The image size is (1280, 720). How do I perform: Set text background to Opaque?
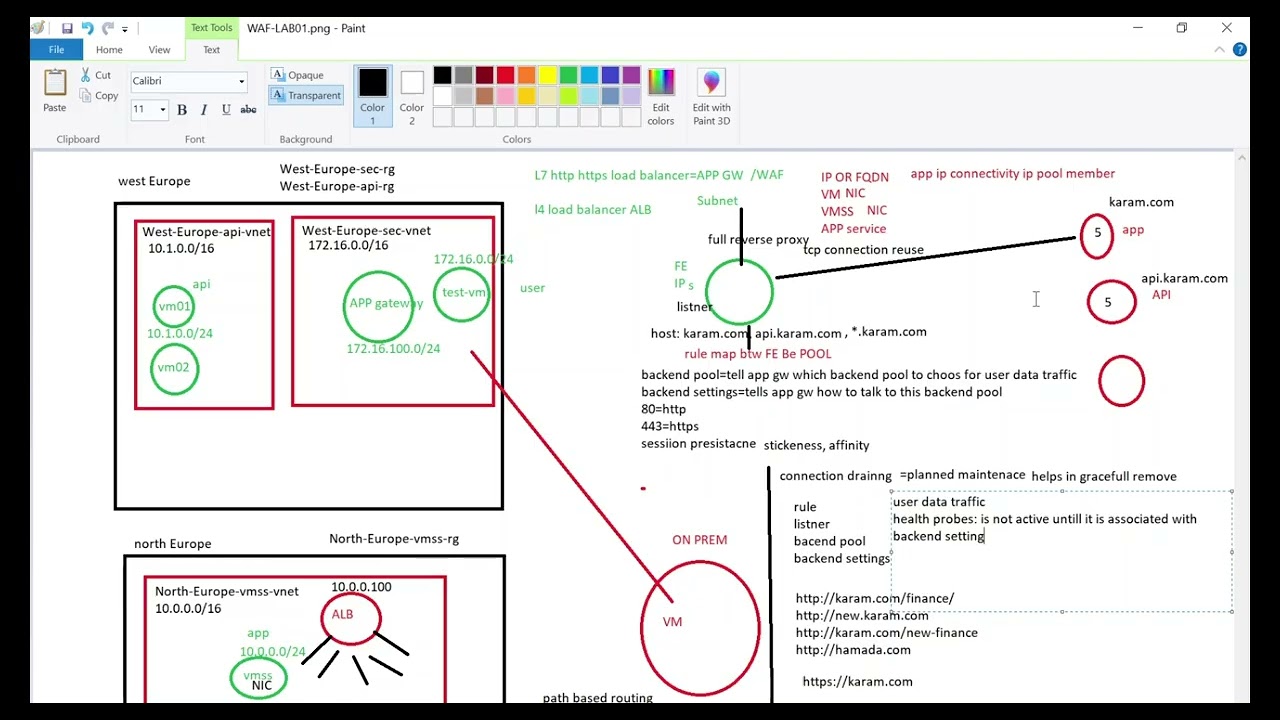298,75
